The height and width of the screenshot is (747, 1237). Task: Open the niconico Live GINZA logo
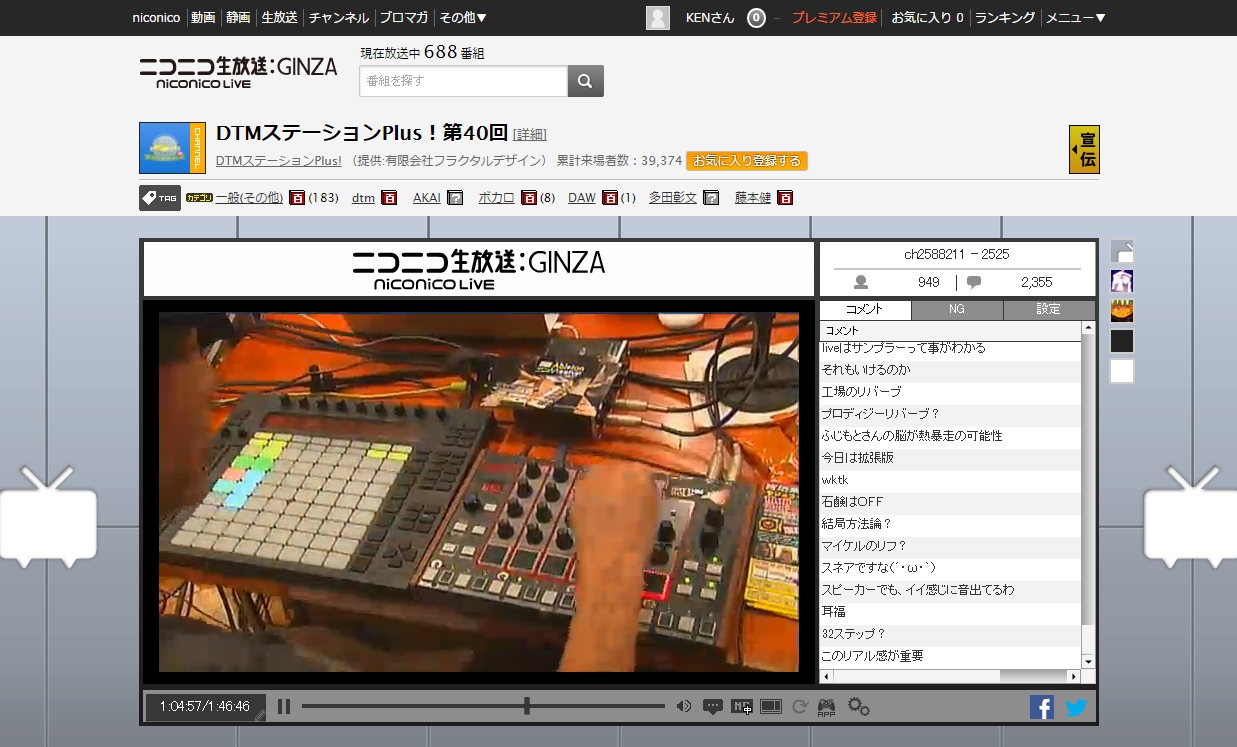[238, 71]
